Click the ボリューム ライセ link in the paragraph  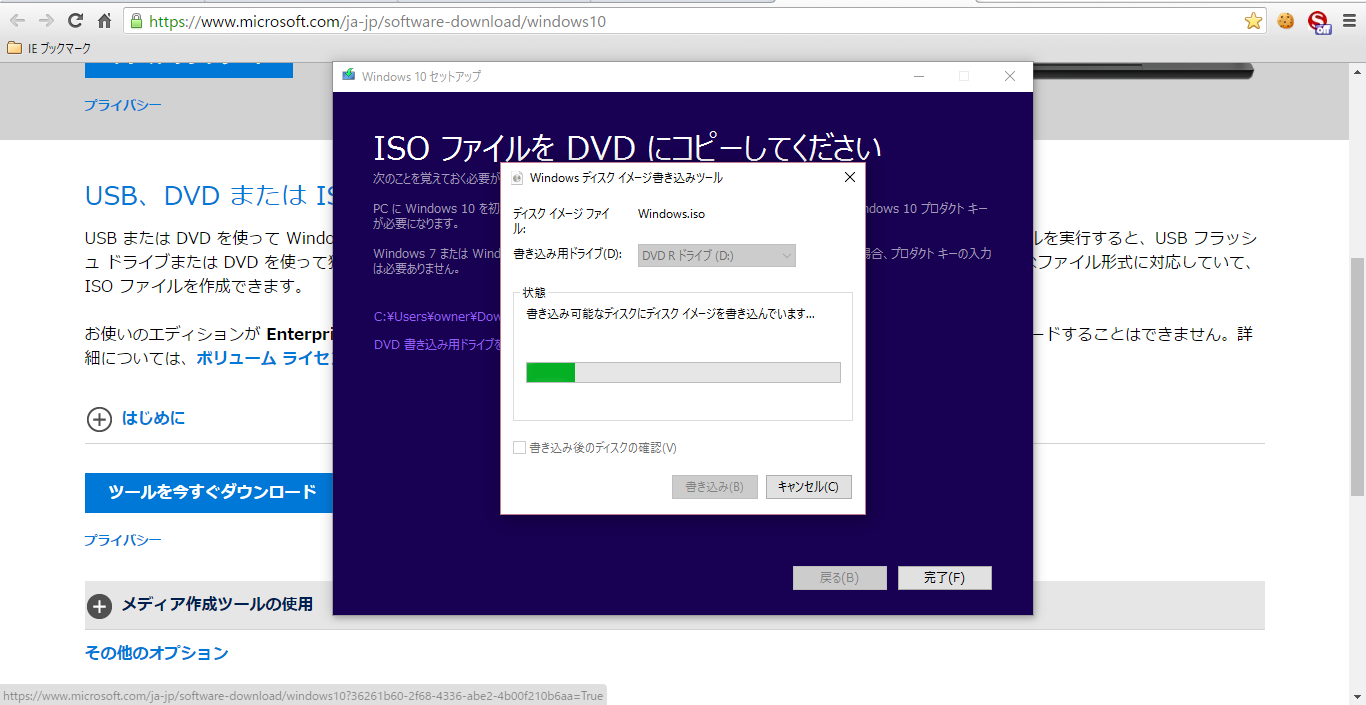coord(264,358)
